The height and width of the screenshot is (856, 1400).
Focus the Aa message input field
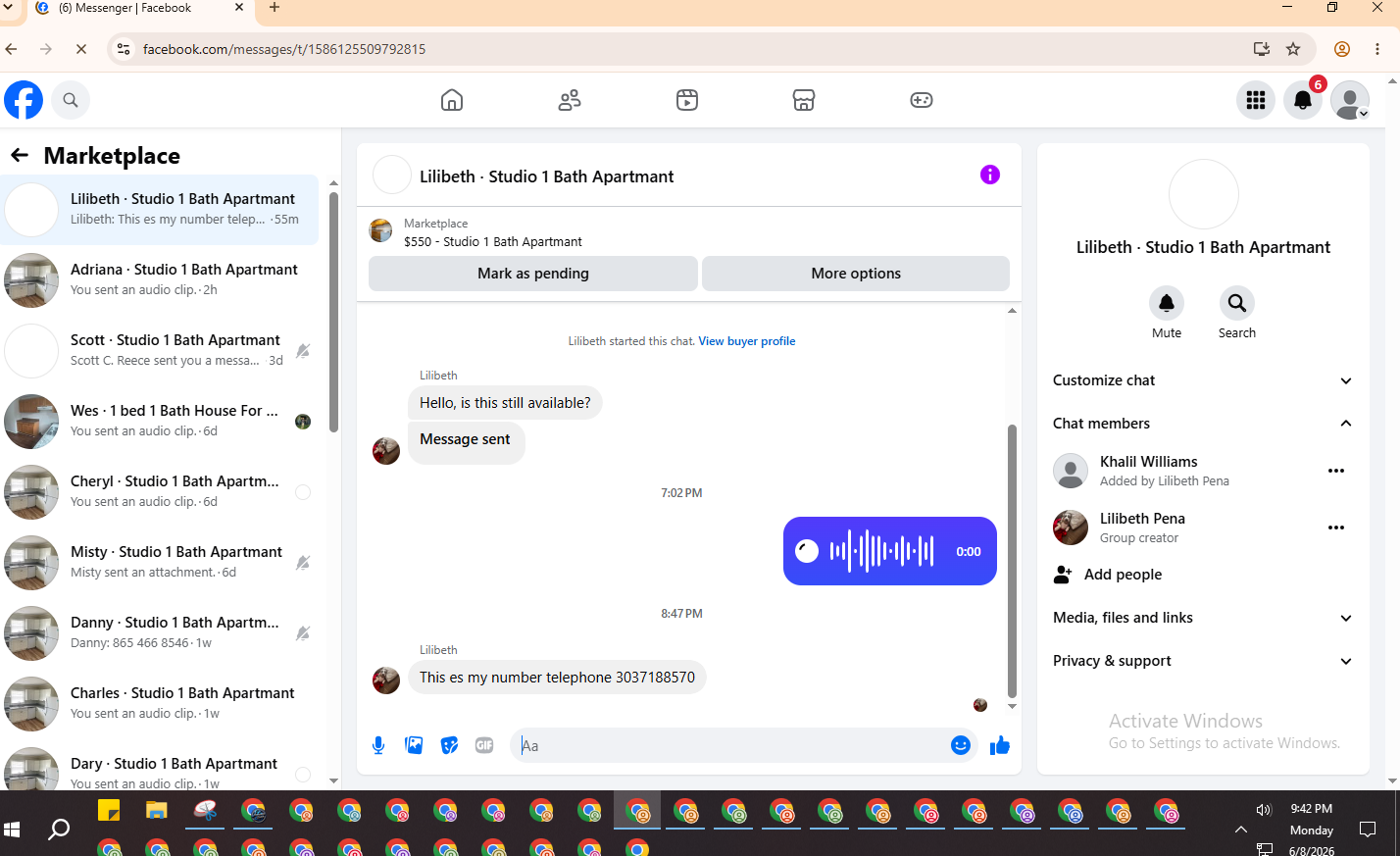point(731,746)
